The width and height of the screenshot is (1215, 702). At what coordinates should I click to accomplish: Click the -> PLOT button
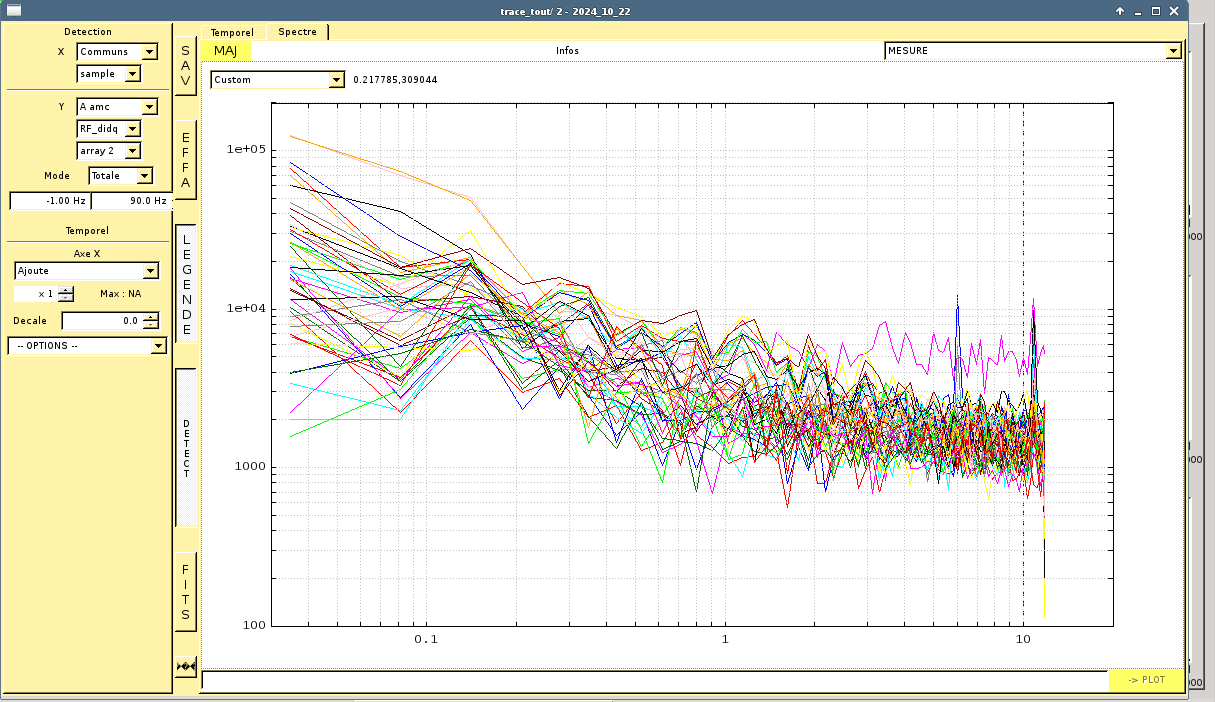click(x=1146, y=680)
